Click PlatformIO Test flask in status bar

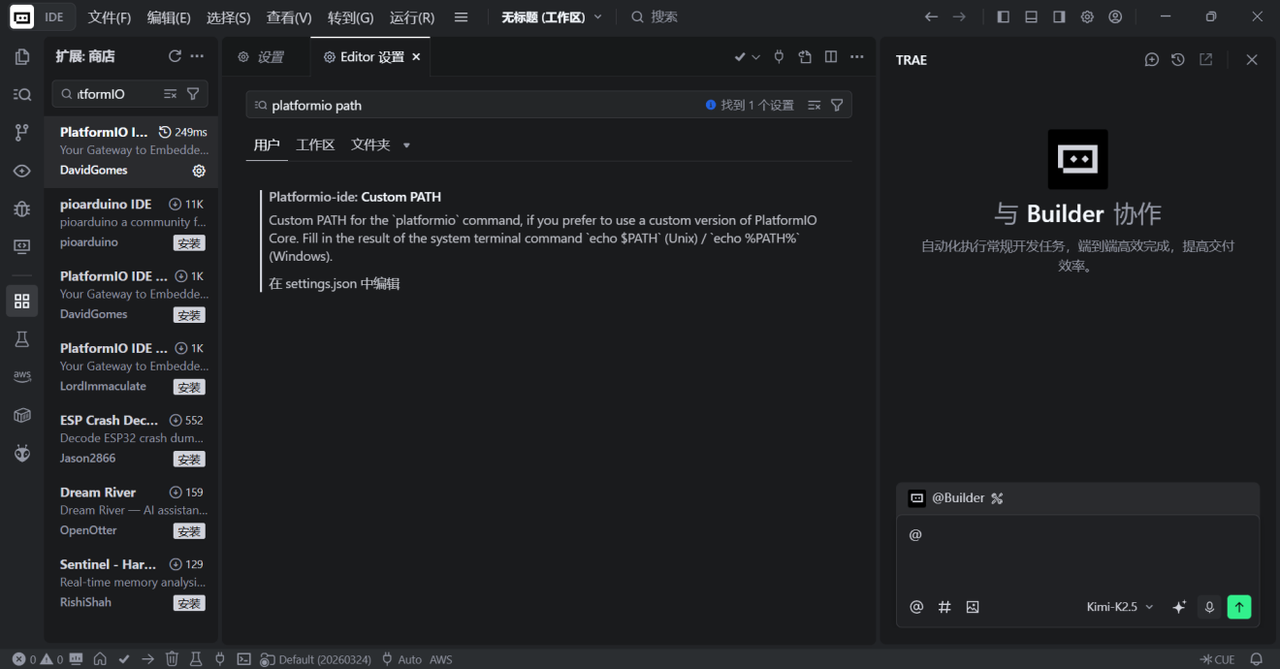[196, 659]
